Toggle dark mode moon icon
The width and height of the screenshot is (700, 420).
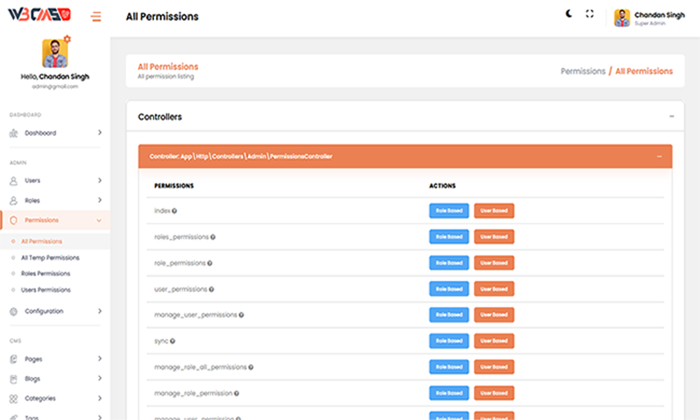coord(569,14)
